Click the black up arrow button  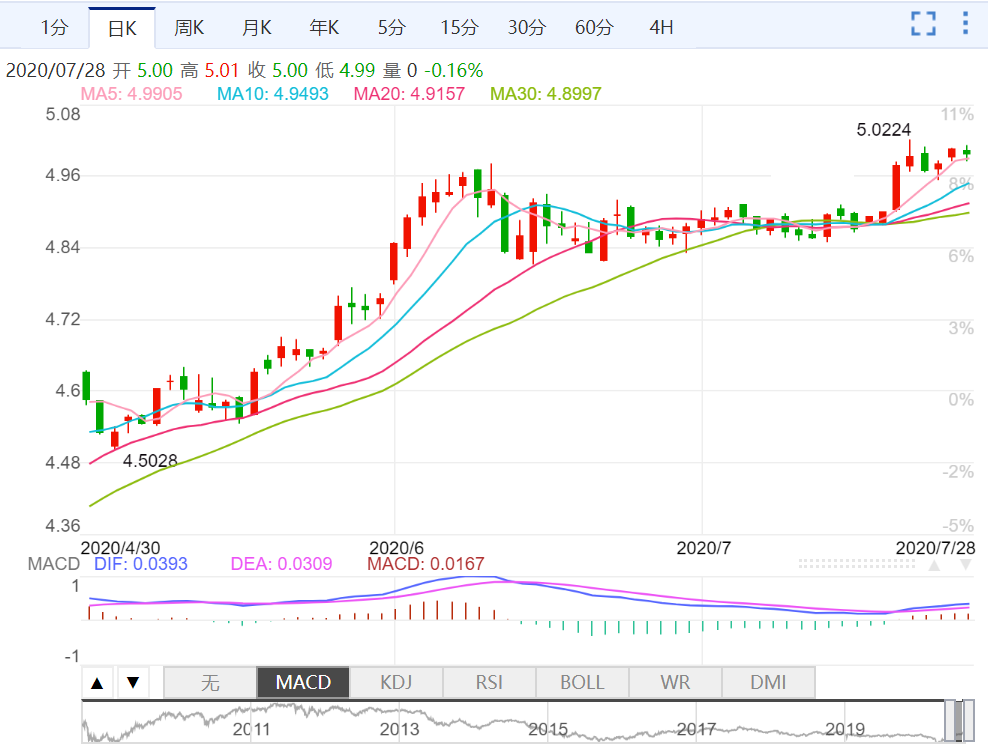[97, 683]
